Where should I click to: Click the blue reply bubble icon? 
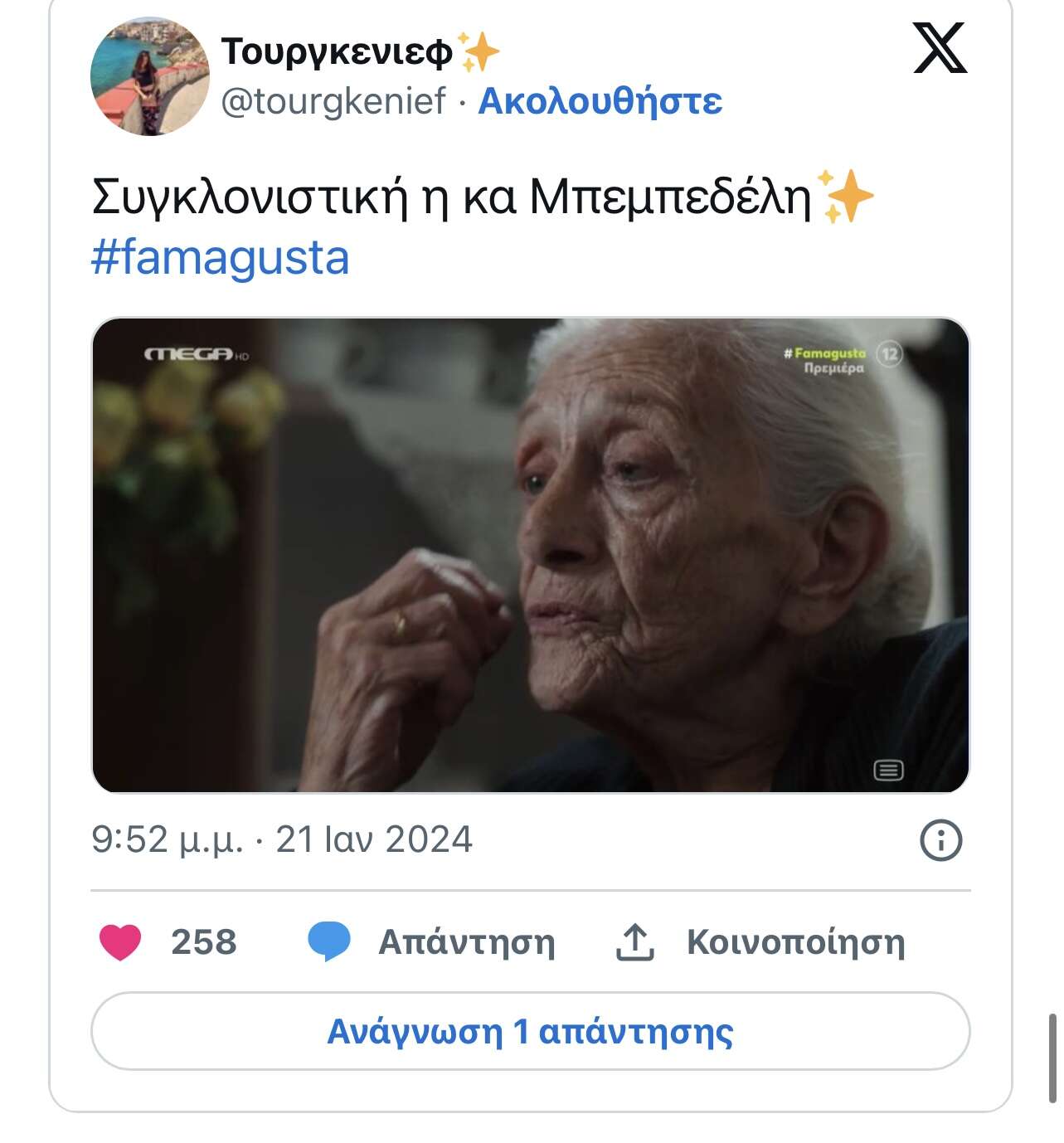(x=328, y=942)
